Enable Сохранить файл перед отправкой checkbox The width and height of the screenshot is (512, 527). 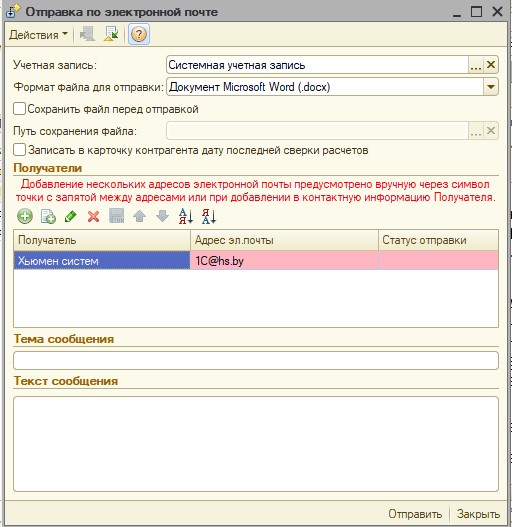point(19,109)
